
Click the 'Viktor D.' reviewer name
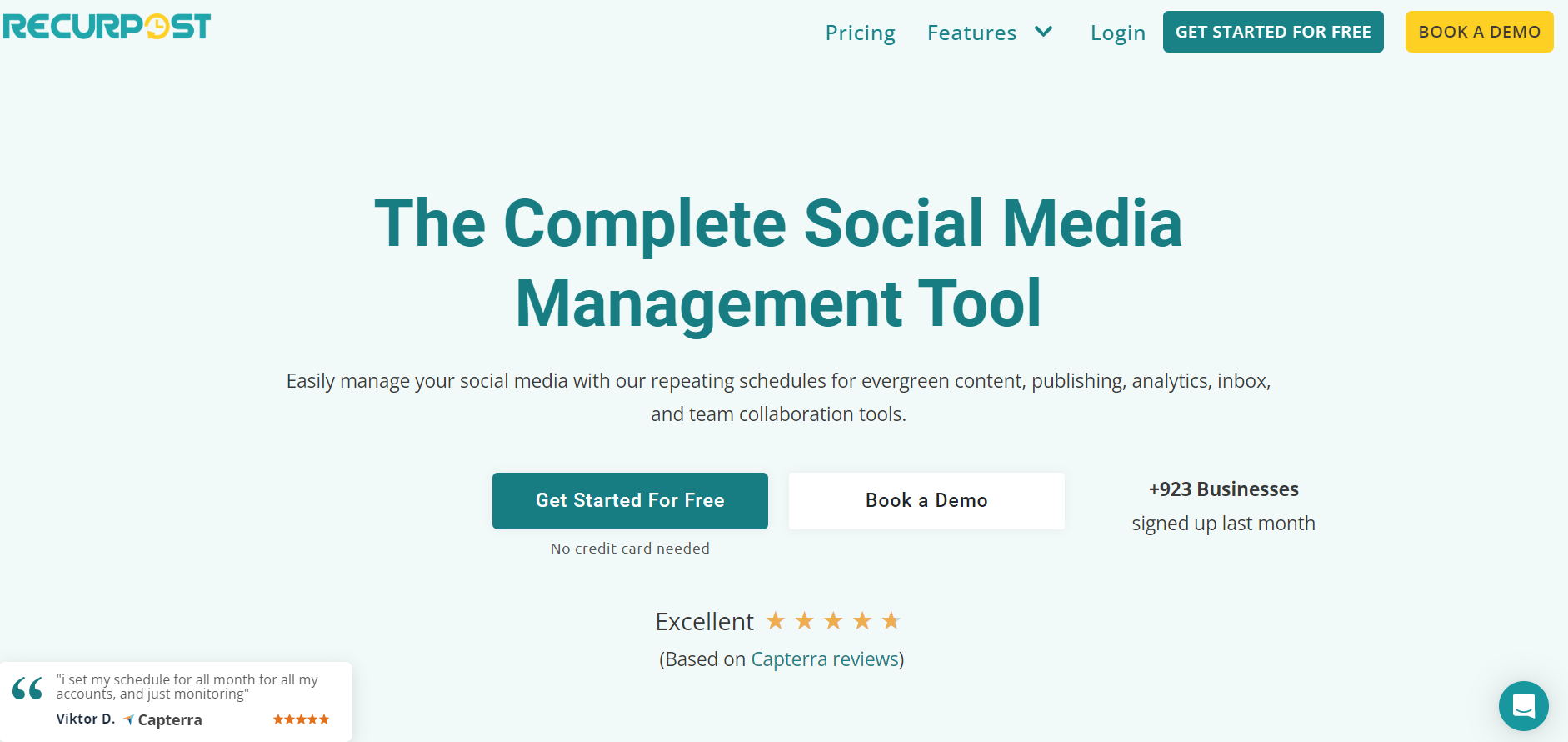(x=86, y=719)
